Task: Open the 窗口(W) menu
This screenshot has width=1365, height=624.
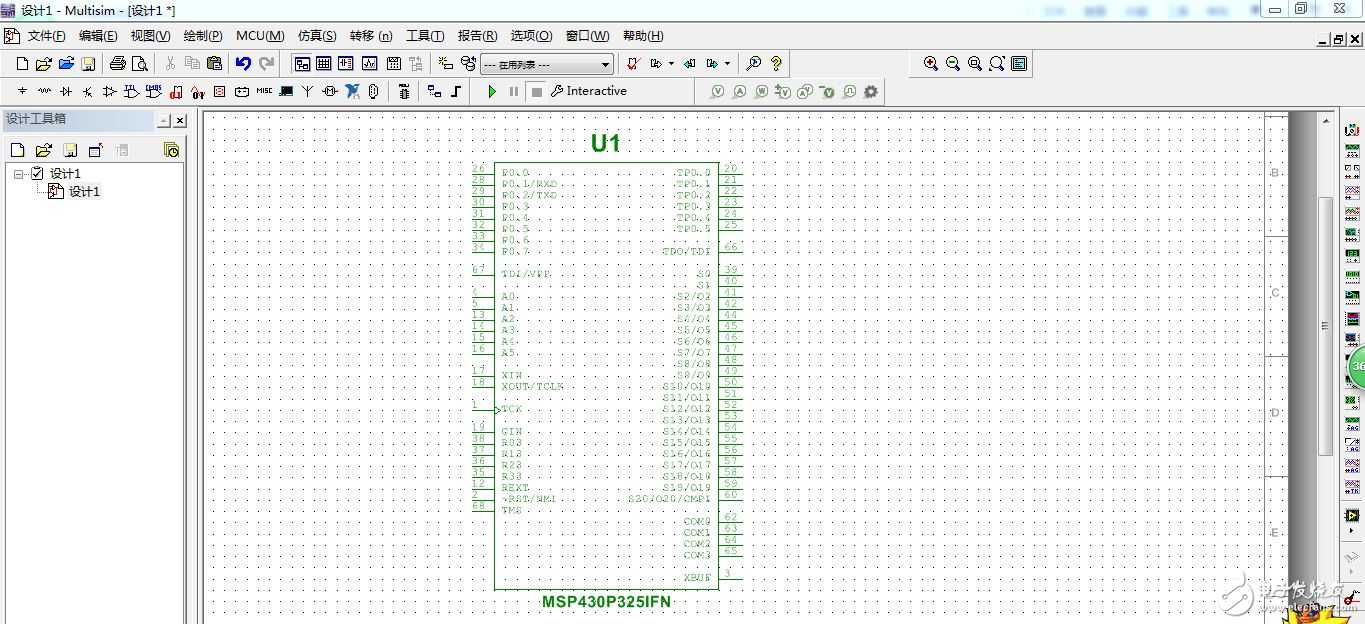Action: tap(587, 36)
